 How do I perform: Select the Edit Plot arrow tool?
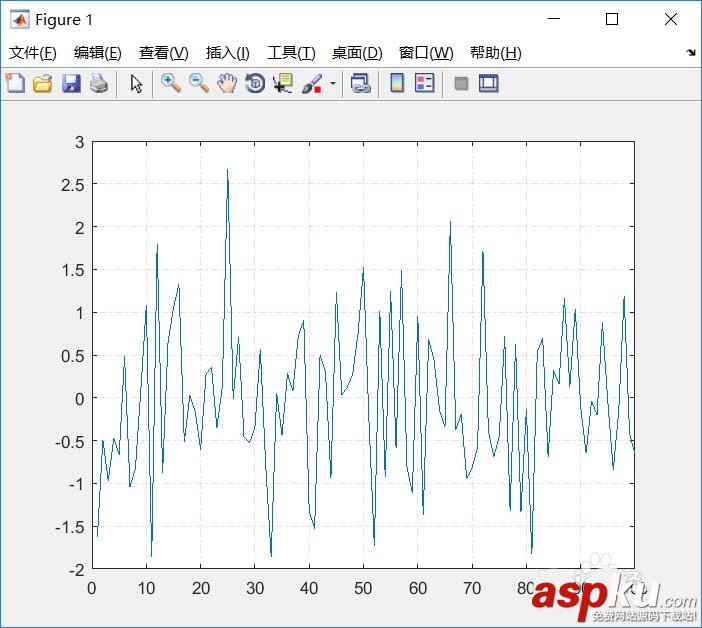[136, 83]
